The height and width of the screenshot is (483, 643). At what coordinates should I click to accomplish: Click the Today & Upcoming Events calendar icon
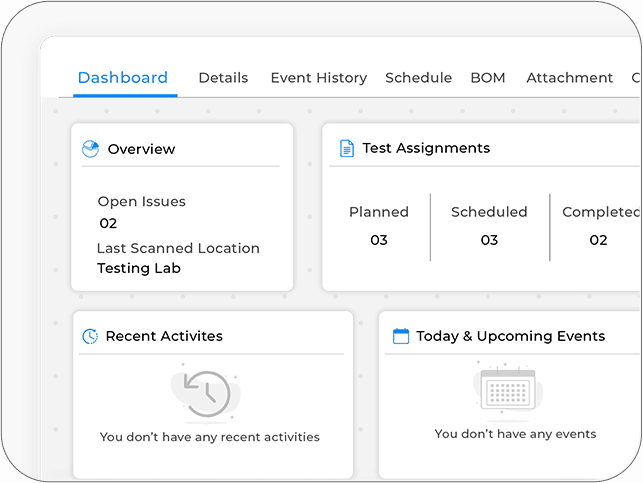(401, 337)
